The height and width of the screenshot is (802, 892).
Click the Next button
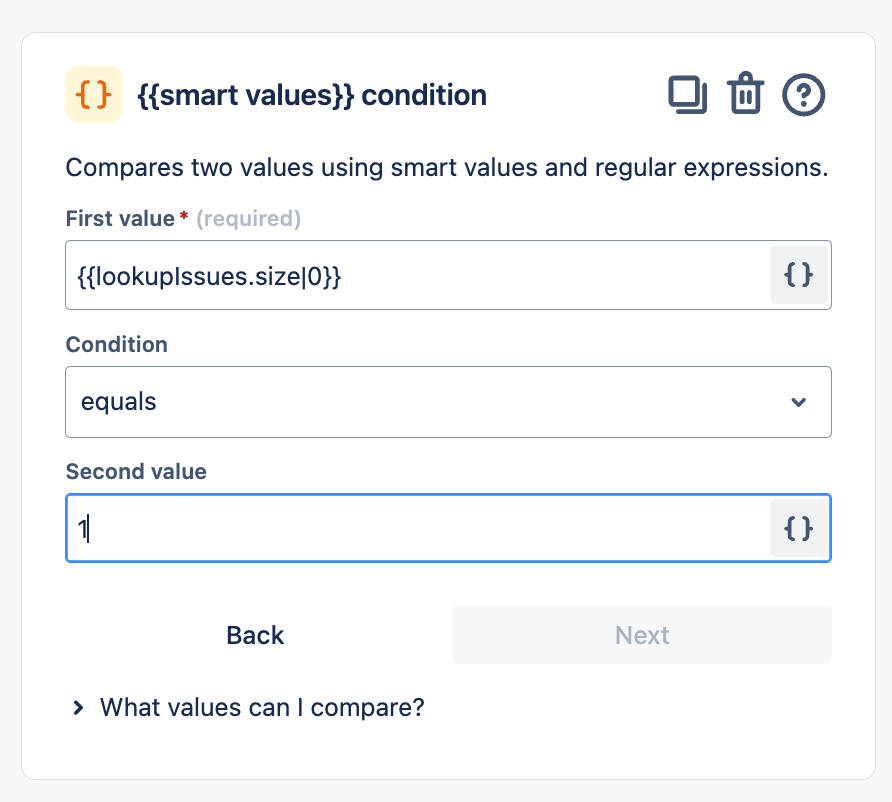click(x=642, y=635)
